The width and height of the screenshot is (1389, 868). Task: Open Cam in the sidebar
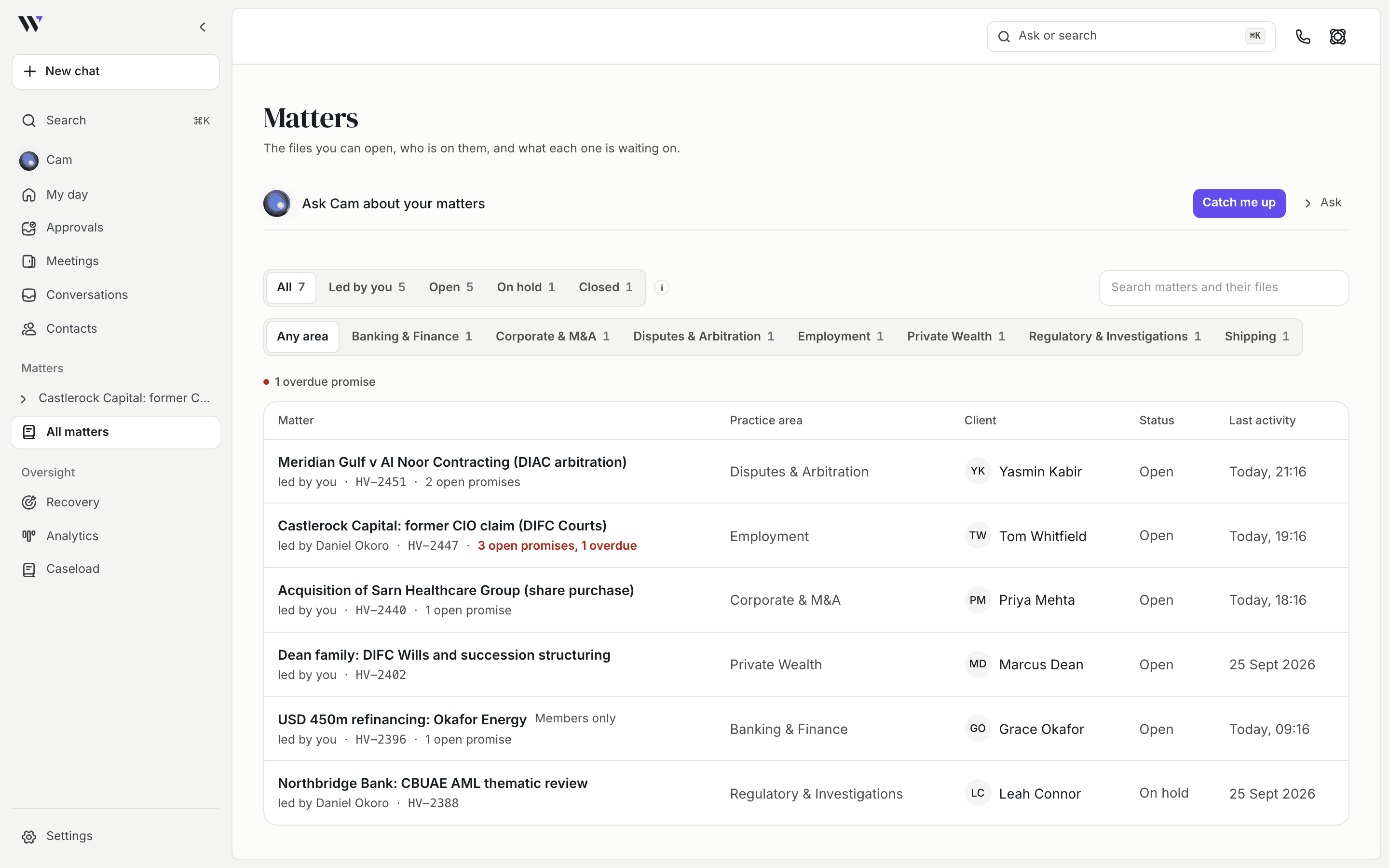115,160
